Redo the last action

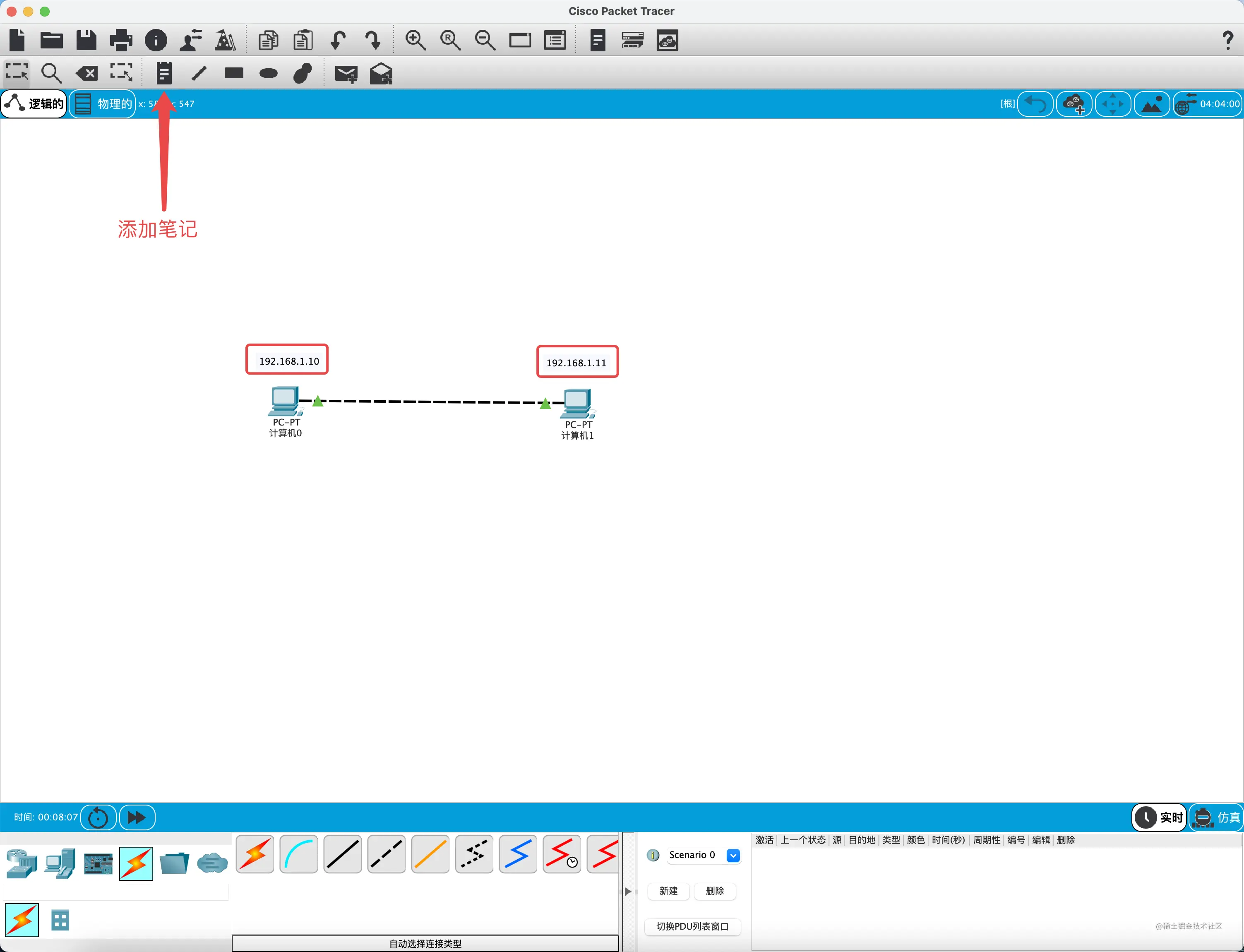pos(373,40)
